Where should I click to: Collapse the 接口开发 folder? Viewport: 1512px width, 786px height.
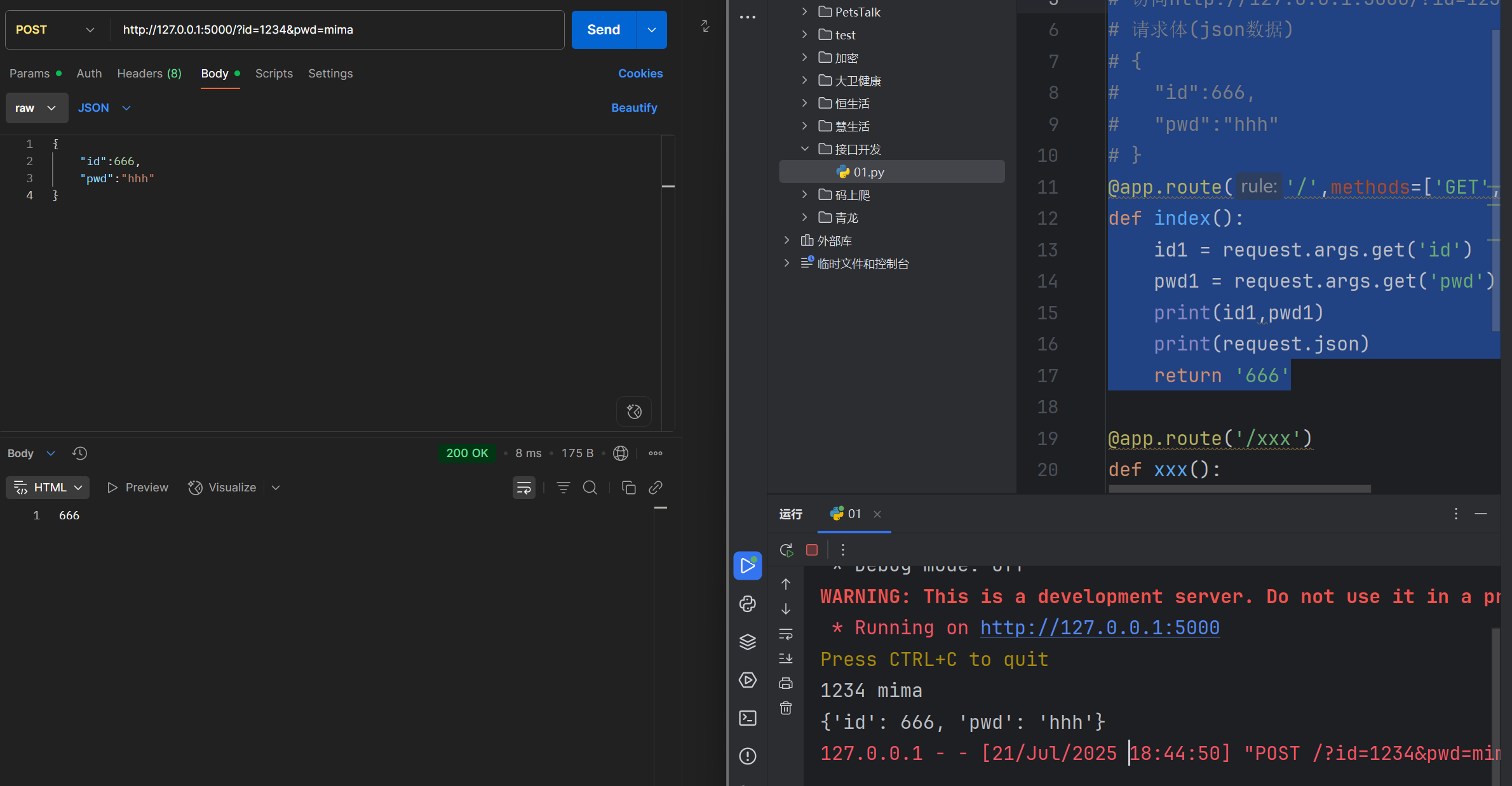click(805, 149)
